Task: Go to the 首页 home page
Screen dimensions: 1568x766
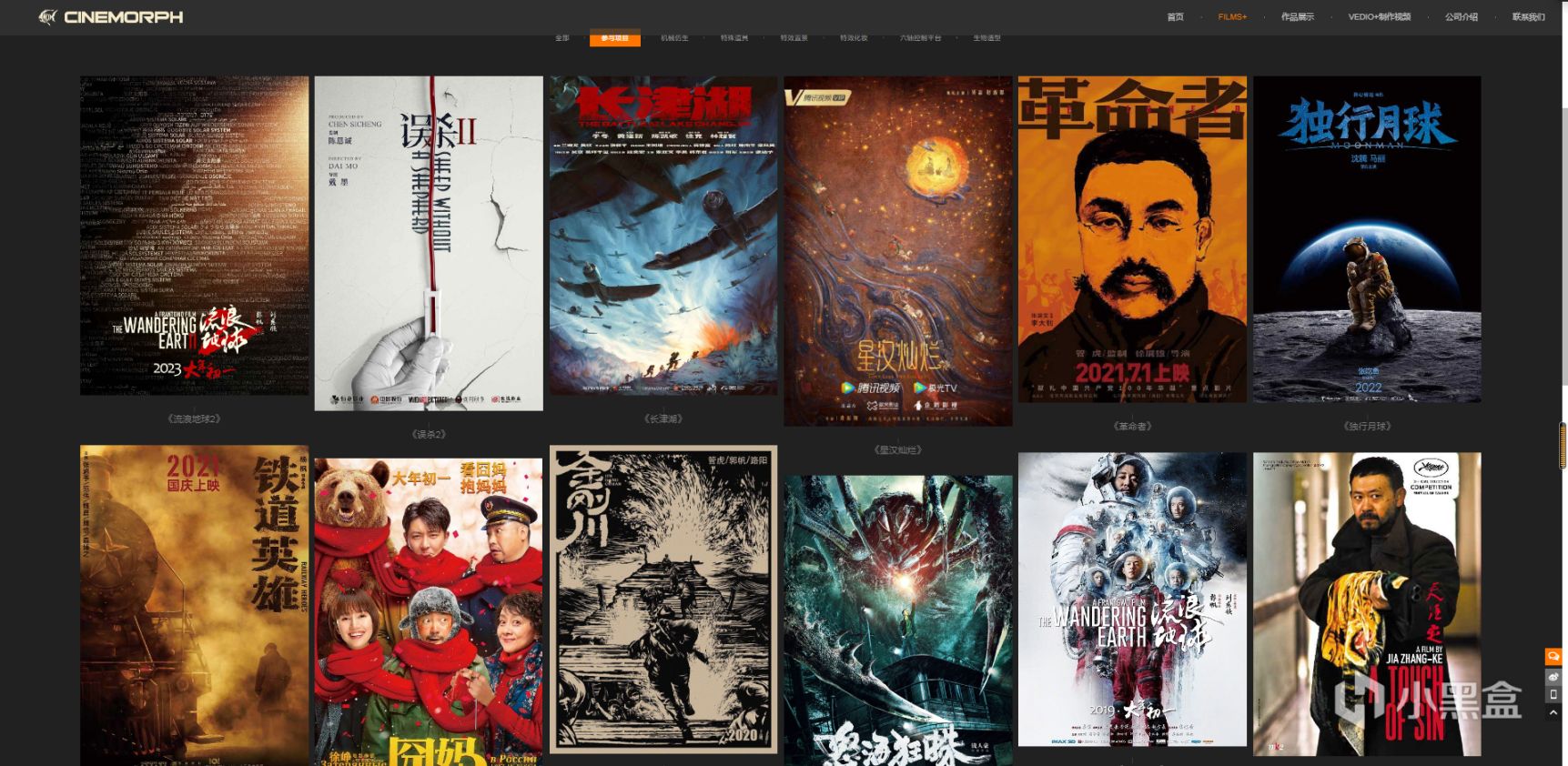Action: point(1175,16)
